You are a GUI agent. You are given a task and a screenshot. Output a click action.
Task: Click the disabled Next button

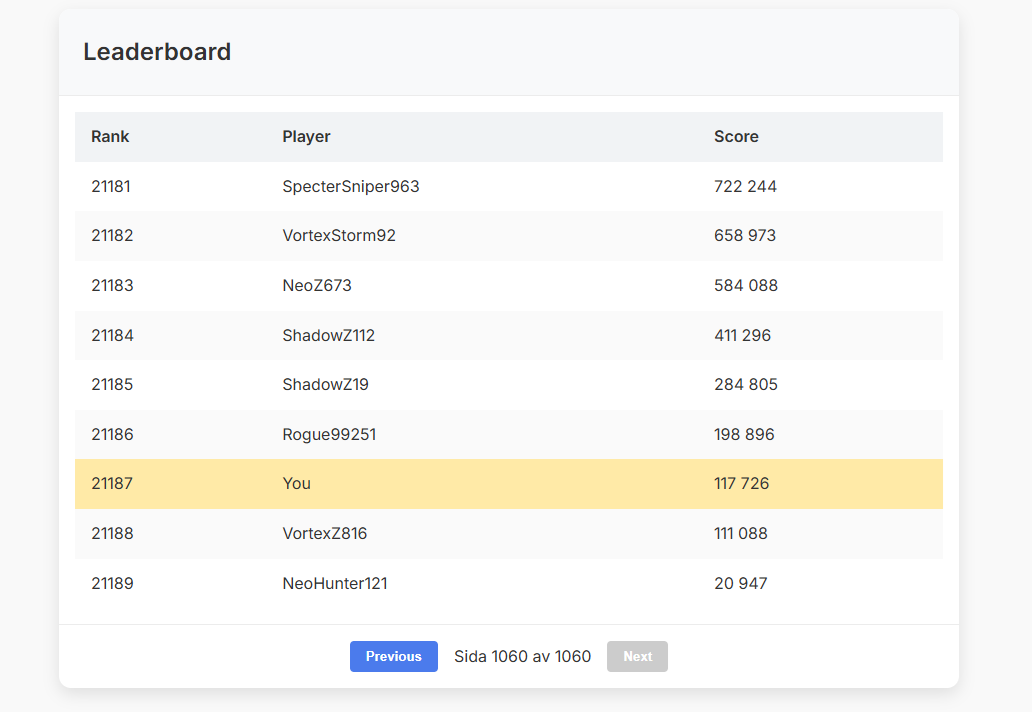click(x=637, y=656)
